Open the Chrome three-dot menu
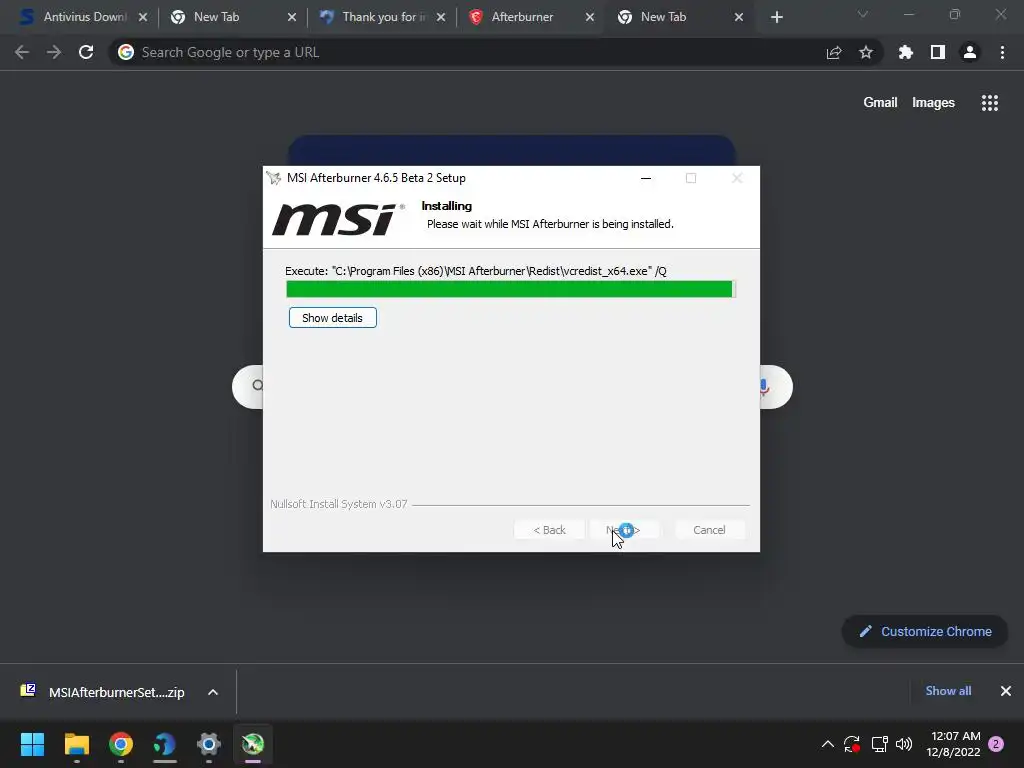The image size is (1024, 768). [1002, 52]
